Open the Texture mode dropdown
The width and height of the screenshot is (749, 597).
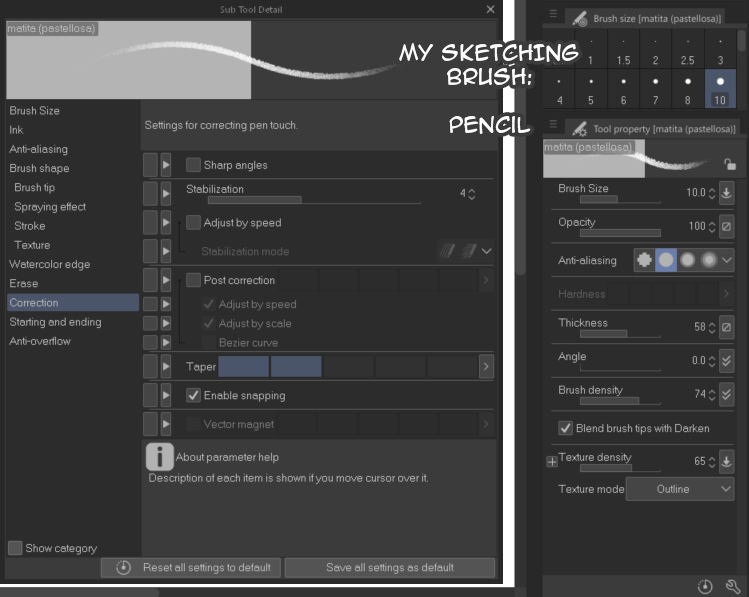tap(680, 489)
